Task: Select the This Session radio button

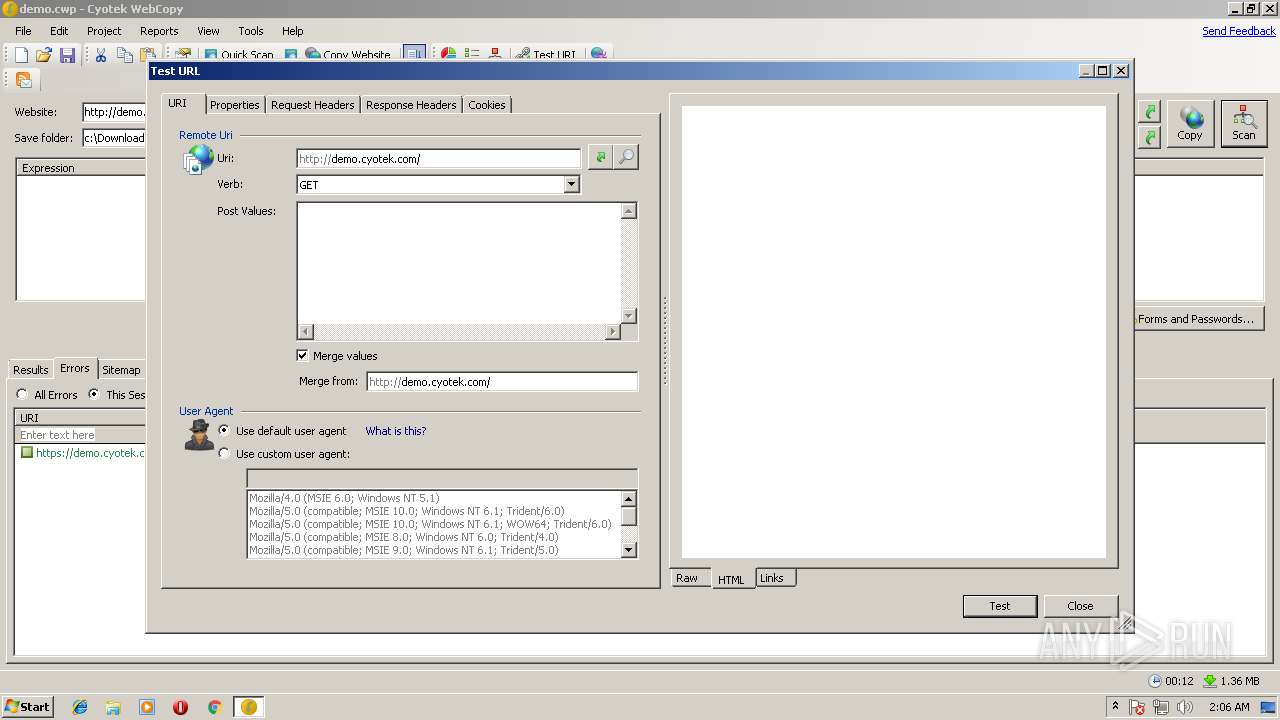Action: tap(94, 394)
